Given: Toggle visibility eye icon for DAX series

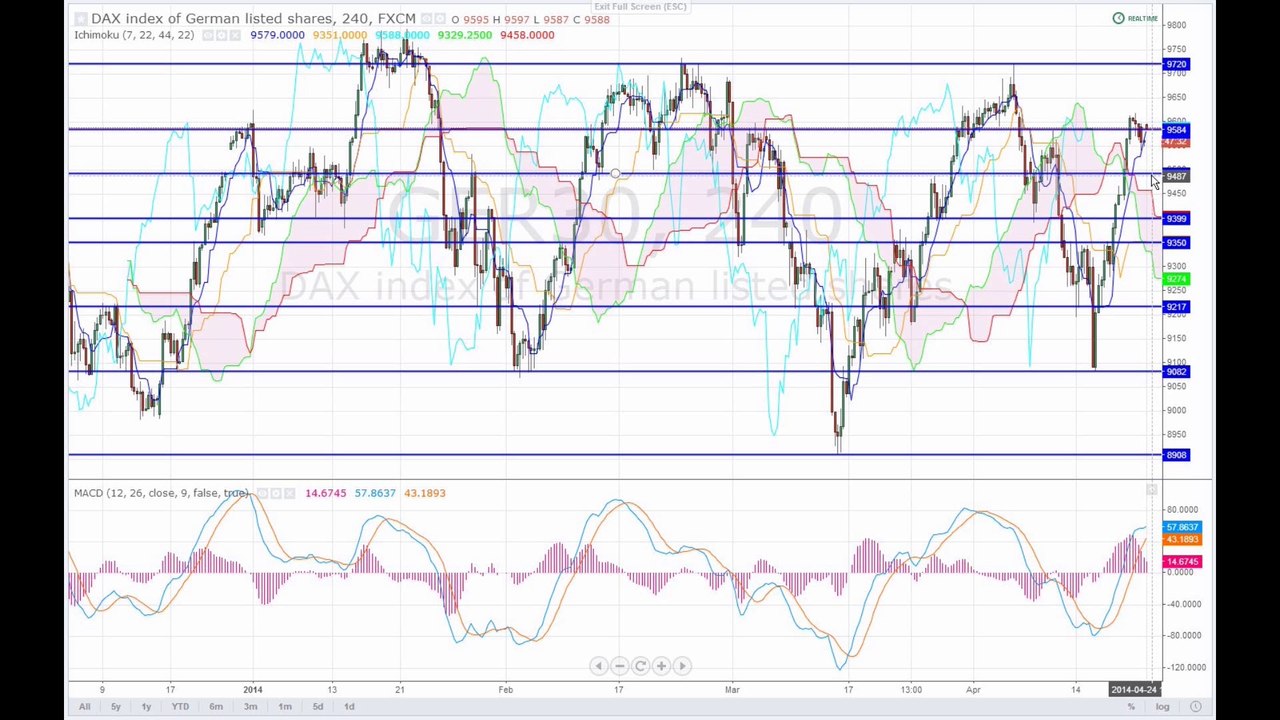Looking at the screenshot, I should click(x=426, y=19).
